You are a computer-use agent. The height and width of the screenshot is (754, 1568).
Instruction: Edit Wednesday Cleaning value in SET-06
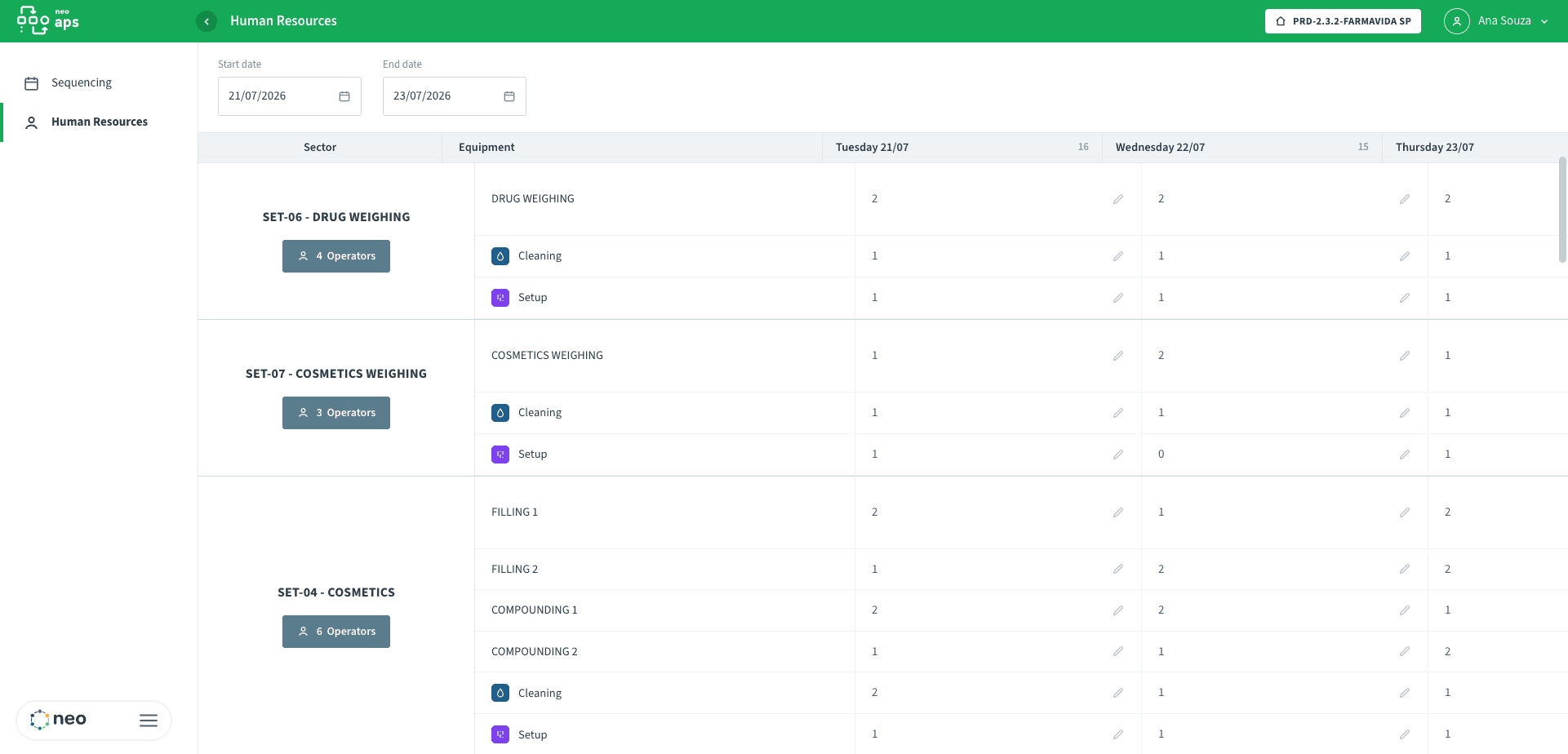[x=1405, y=256]
